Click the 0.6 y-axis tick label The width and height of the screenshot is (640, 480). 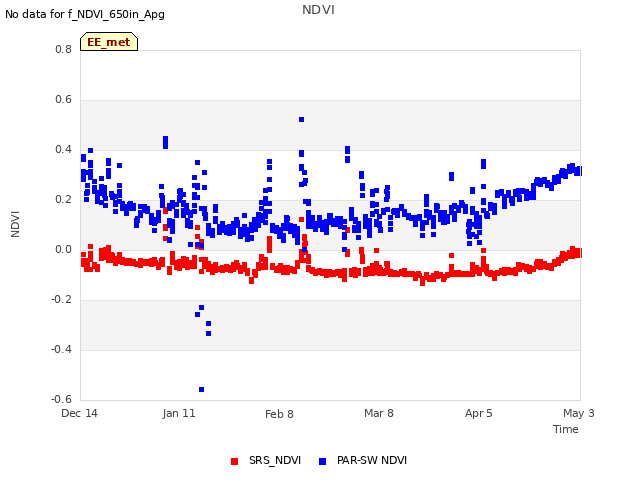click(63, 99)
